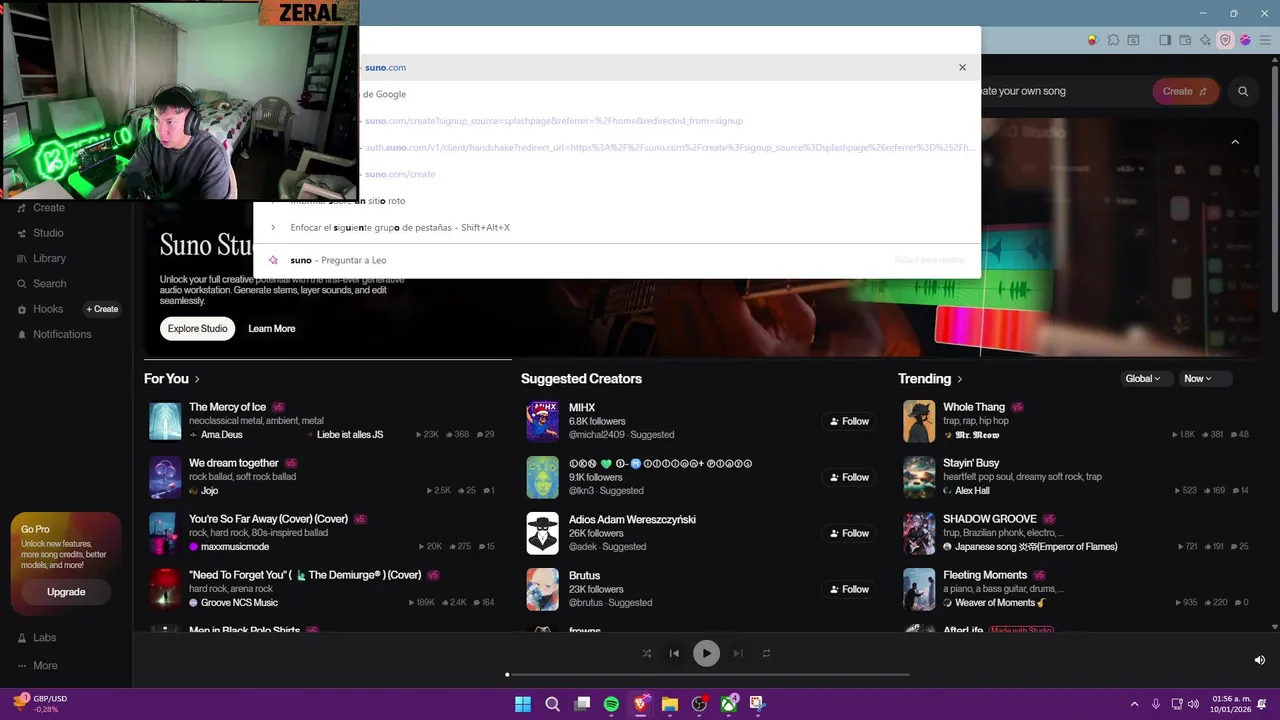Open Search in the left sidebar

pyautogui.click(x=41, y=284)
